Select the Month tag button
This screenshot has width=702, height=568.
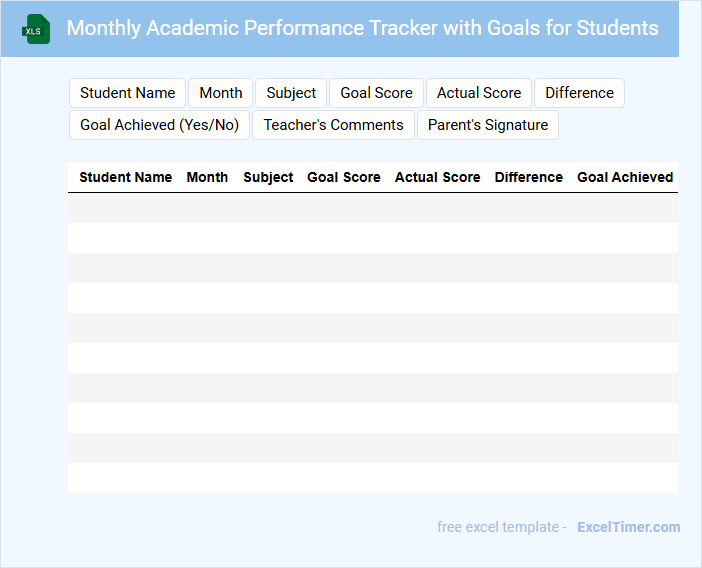pos(220,93)
